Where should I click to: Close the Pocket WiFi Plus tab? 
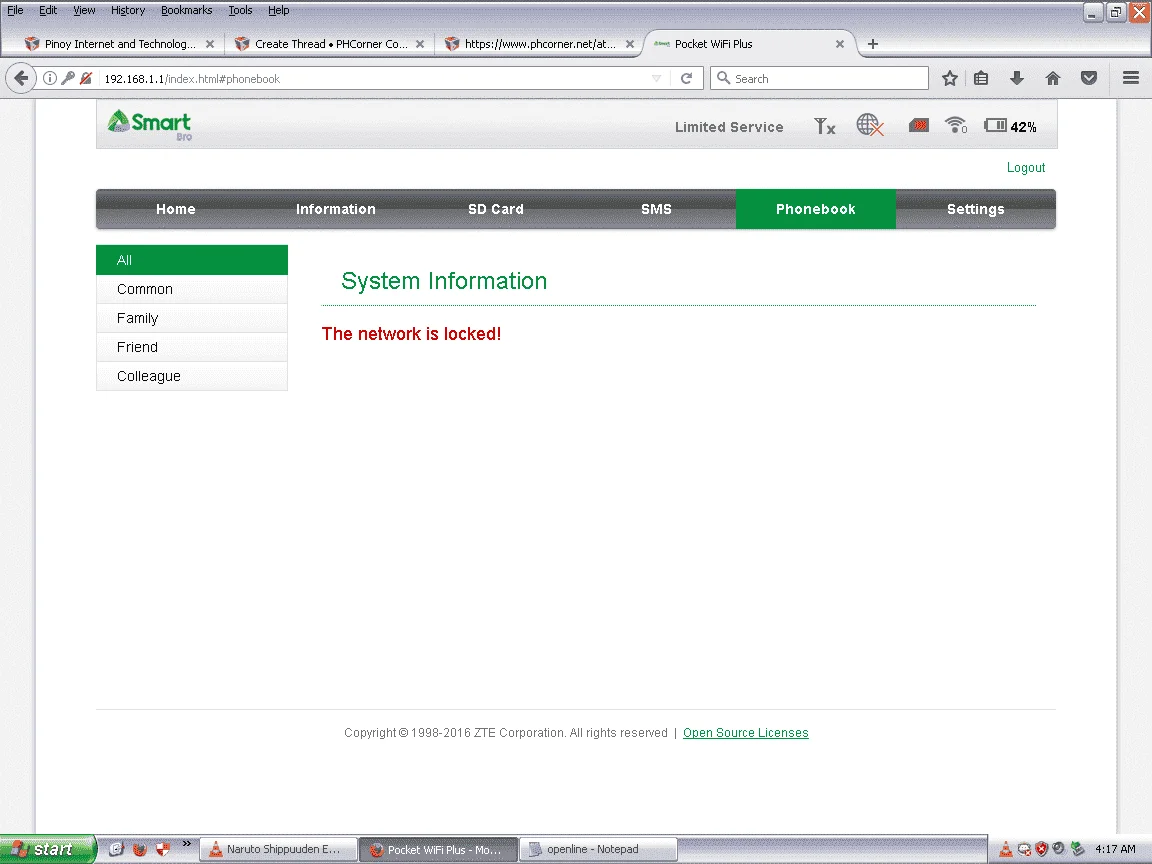click(x=840, y=44)
